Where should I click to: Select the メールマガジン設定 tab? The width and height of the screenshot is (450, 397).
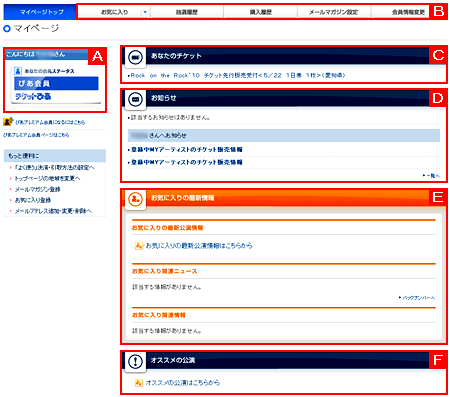click(334, 12)
